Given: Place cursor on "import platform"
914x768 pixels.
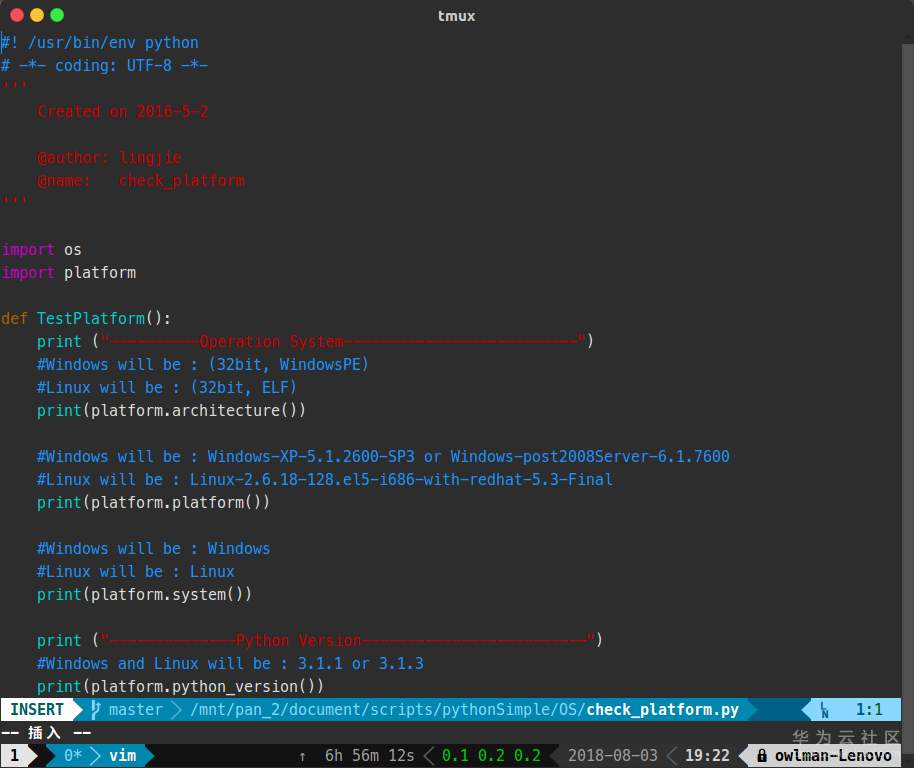Looking at the screenshot, I should click(69, 272).
